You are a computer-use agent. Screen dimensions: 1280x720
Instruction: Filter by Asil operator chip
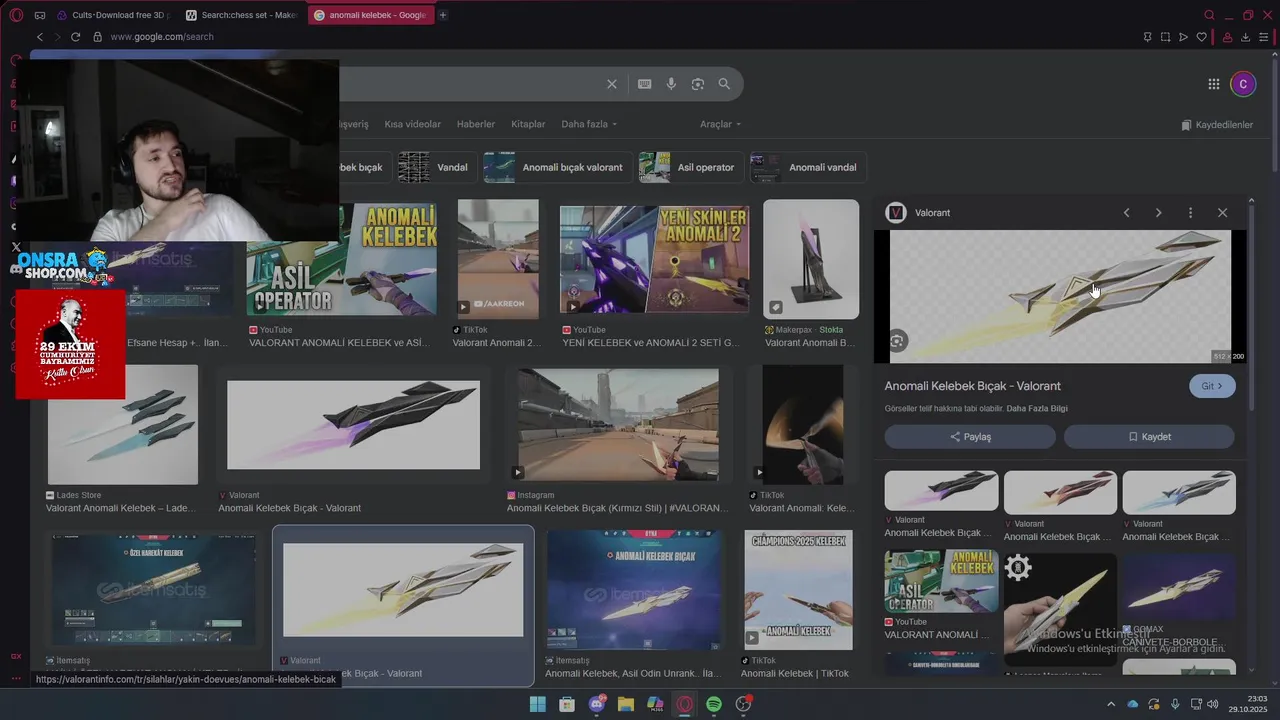click(x=691, y=167)
